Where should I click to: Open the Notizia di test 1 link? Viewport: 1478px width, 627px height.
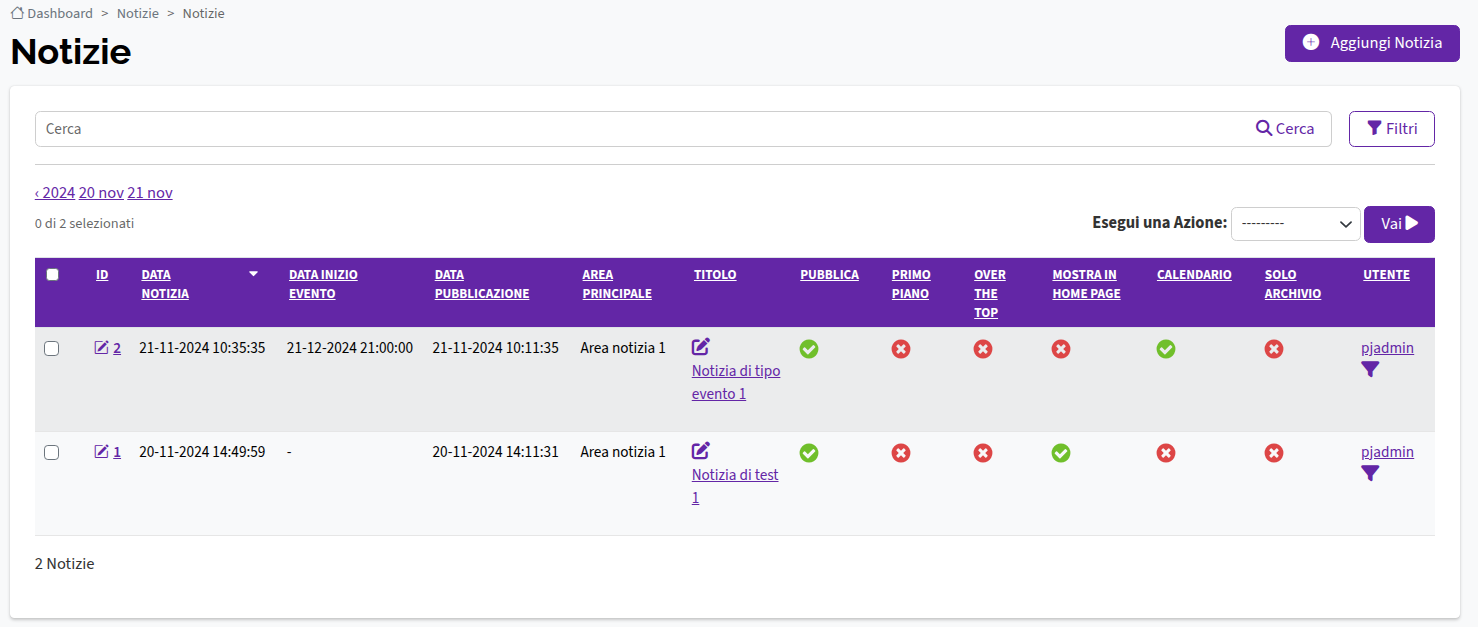coord(735,486)
